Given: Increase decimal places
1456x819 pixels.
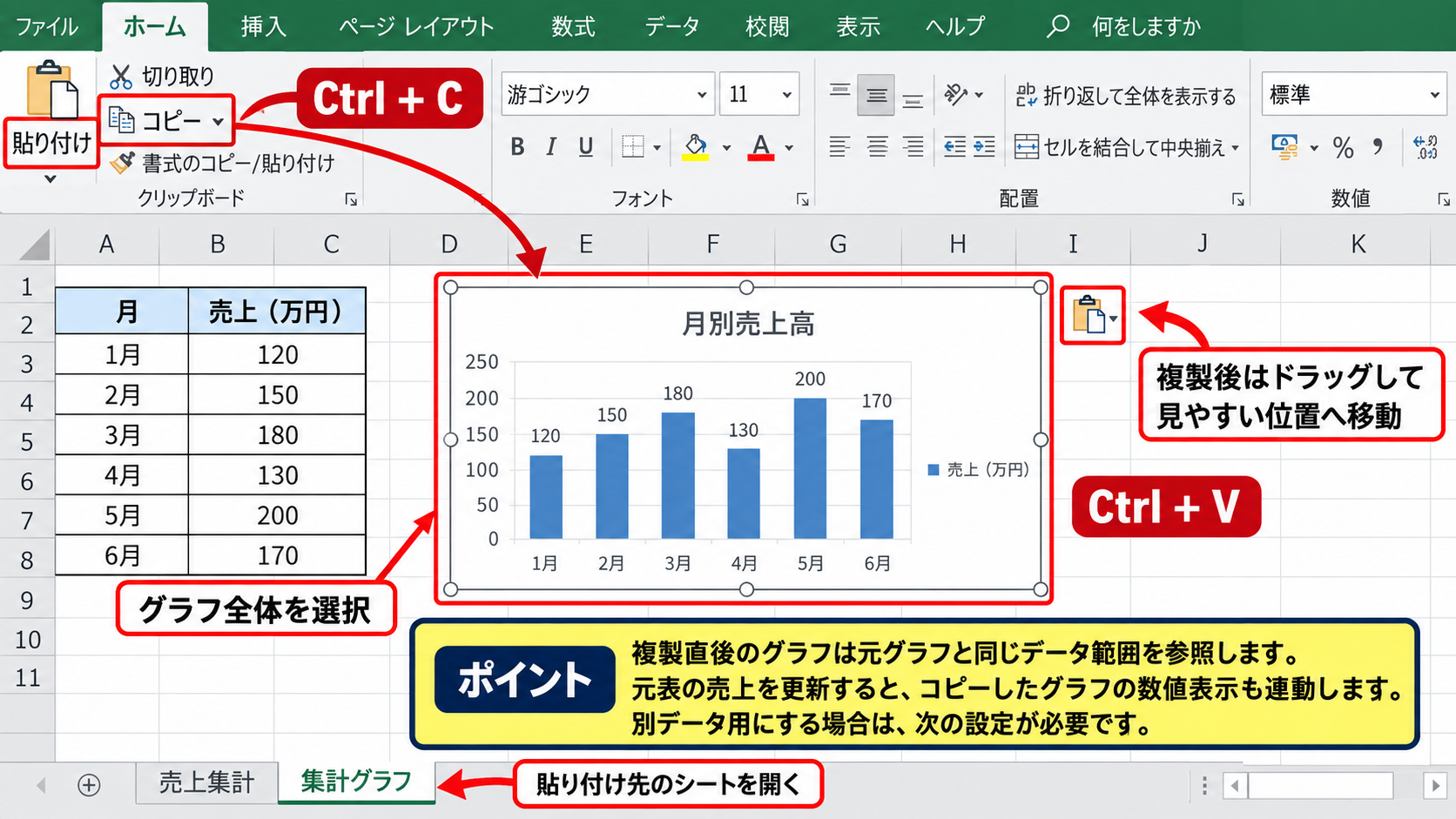Looking at the screenshot, I should tap(1426, 147).
